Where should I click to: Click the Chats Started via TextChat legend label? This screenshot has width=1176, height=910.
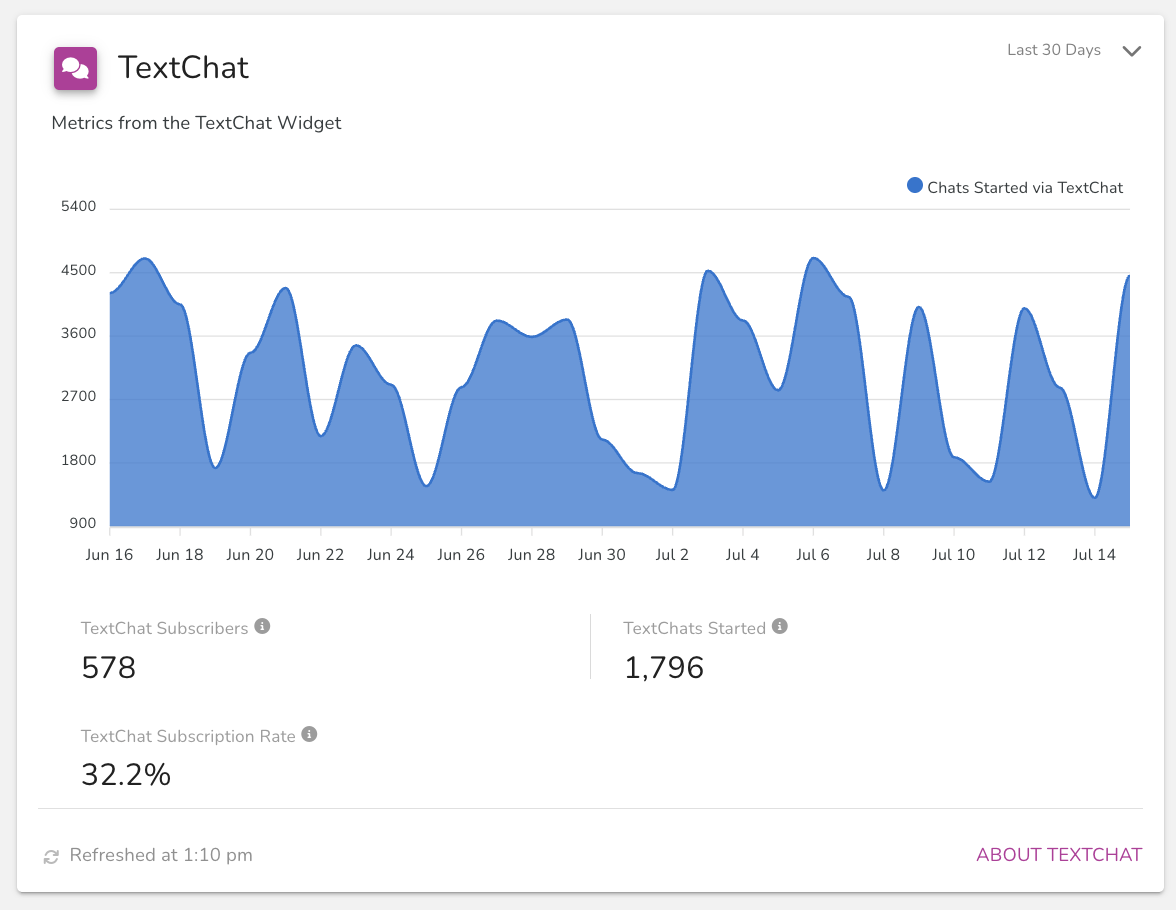pyautogui.click(x=1024, y=188)
